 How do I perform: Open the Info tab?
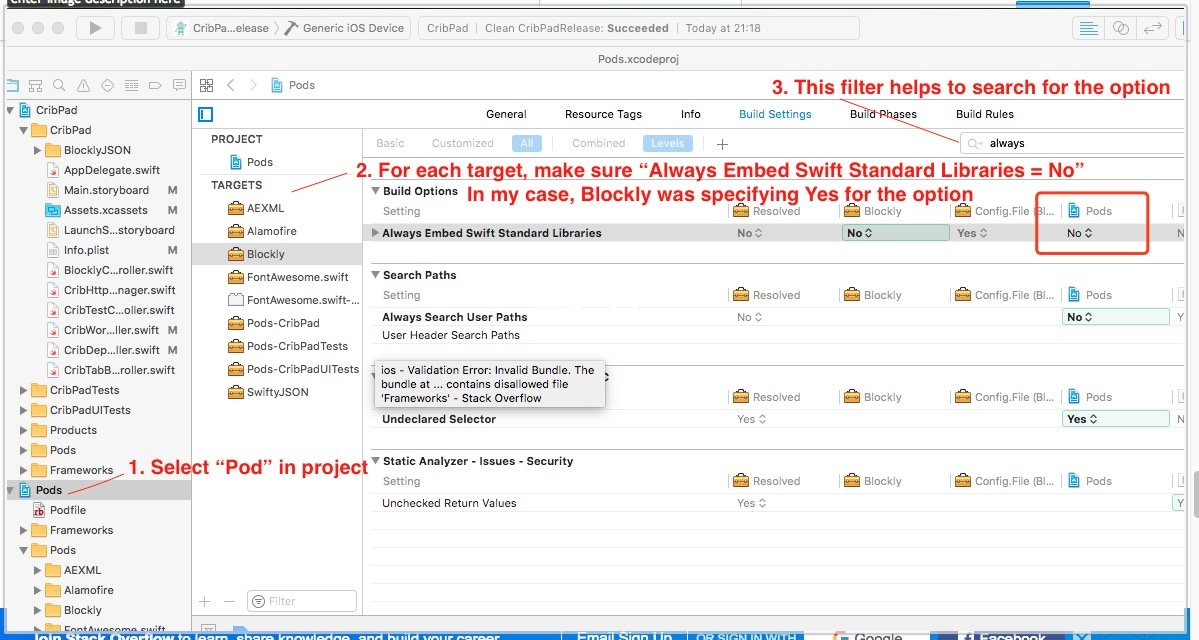690,114
